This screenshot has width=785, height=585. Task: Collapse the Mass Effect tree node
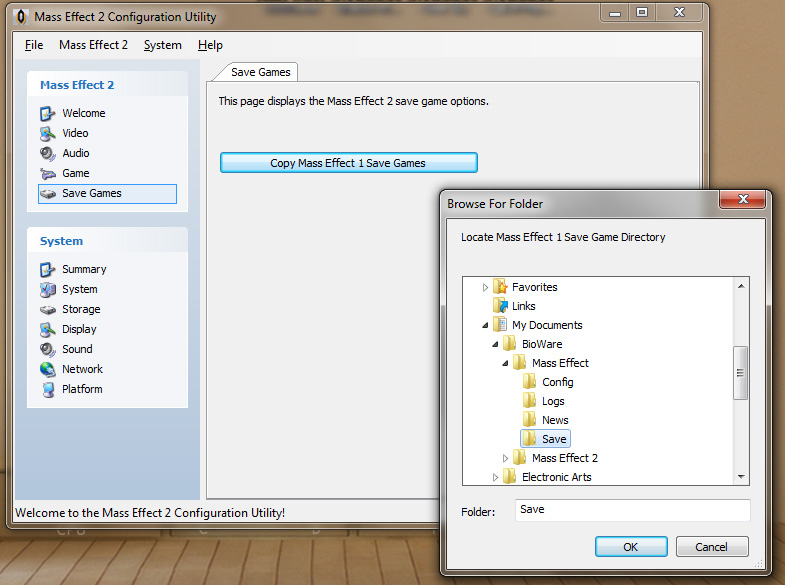coord(505,363)
